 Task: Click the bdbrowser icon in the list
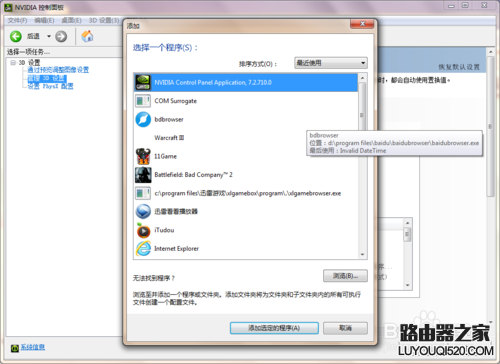[x=143, y=119]
